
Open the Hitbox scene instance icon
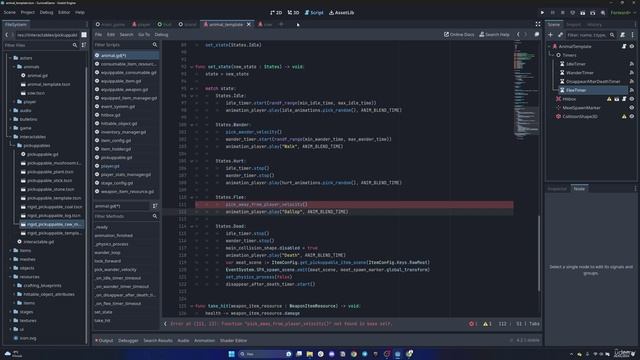[x=617, y=99]
